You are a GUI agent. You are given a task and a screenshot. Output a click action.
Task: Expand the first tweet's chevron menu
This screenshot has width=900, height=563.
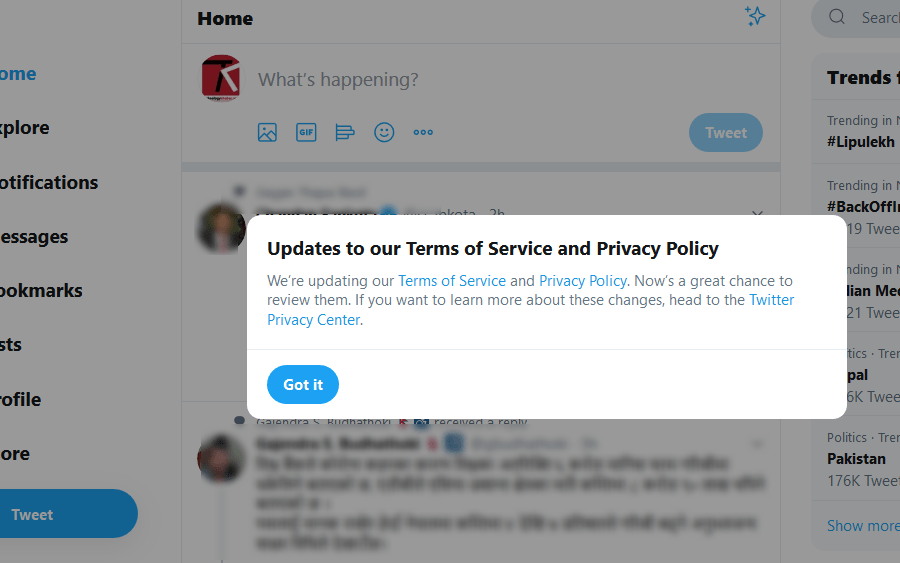tap(757, 214)
